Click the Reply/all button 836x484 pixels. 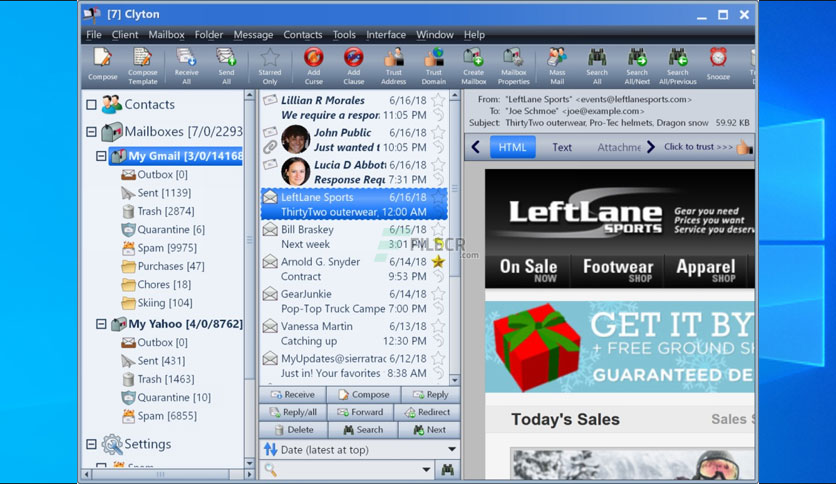(x=292, y=412)
